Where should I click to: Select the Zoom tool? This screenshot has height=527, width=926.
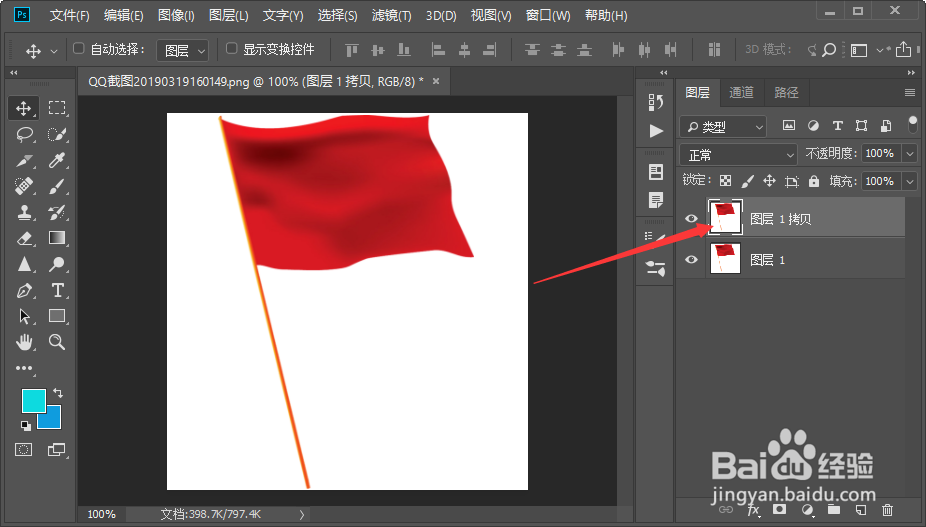click(57, 341)
